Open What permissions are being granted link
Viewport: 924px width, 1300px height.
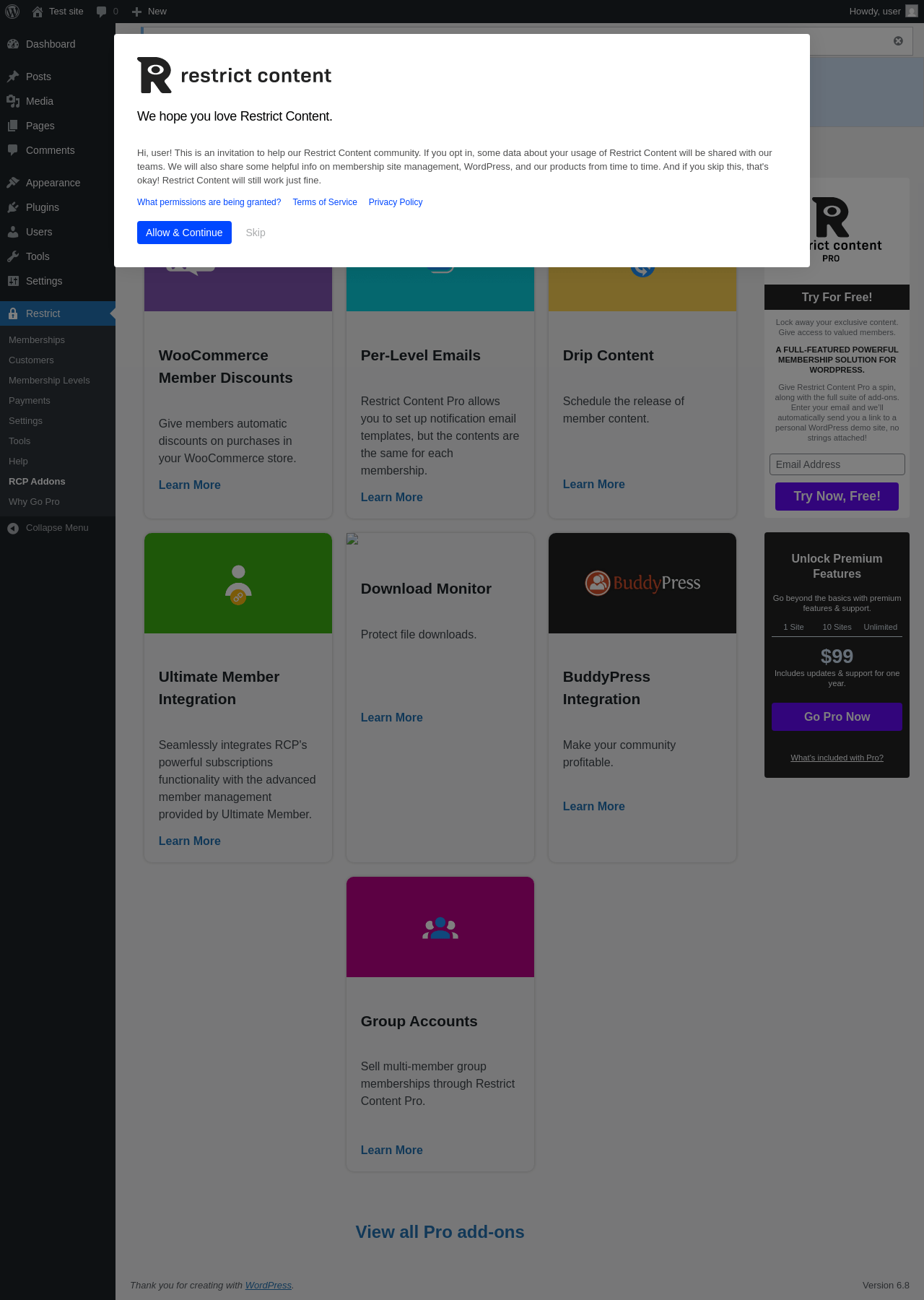[x=209, y=202]
